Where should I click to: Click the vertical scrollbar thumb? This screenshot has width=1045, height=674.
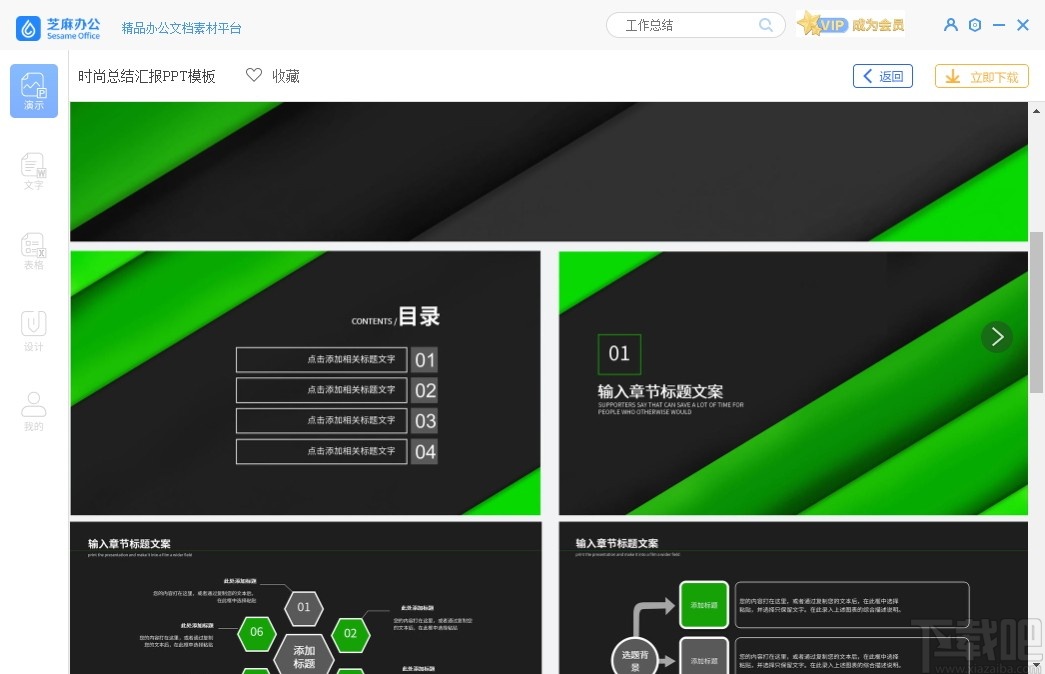coord(1036,312)
